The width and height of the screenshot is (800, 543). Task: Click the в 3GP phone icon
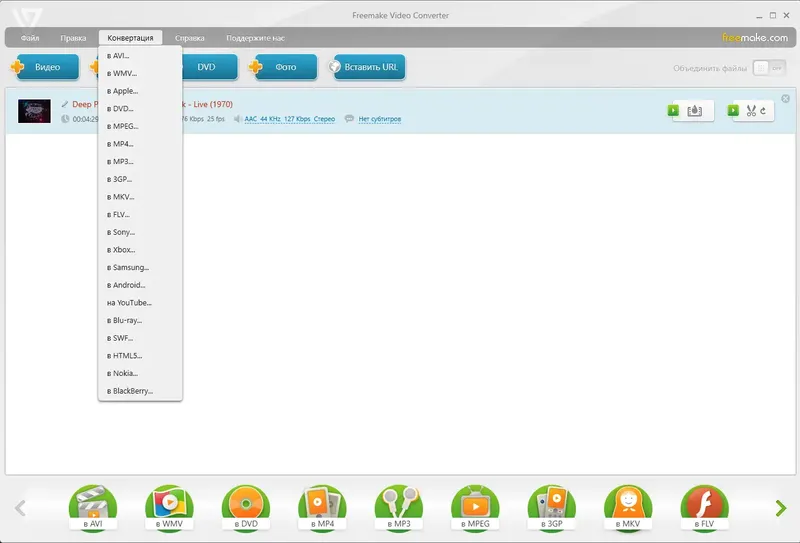pyautogui.click(x=552, y=508)
